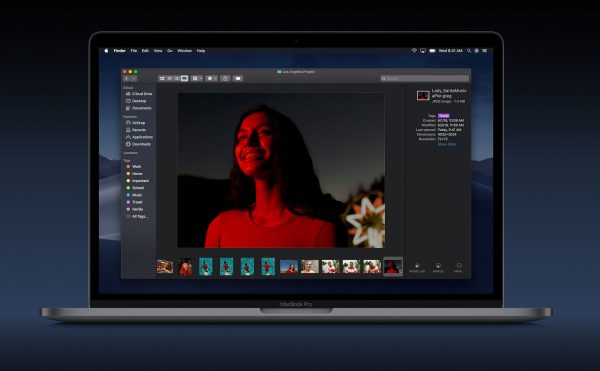Open the group-by arrangement dropdown
This screenshot has height=371, width=600.
coord(197,78)
